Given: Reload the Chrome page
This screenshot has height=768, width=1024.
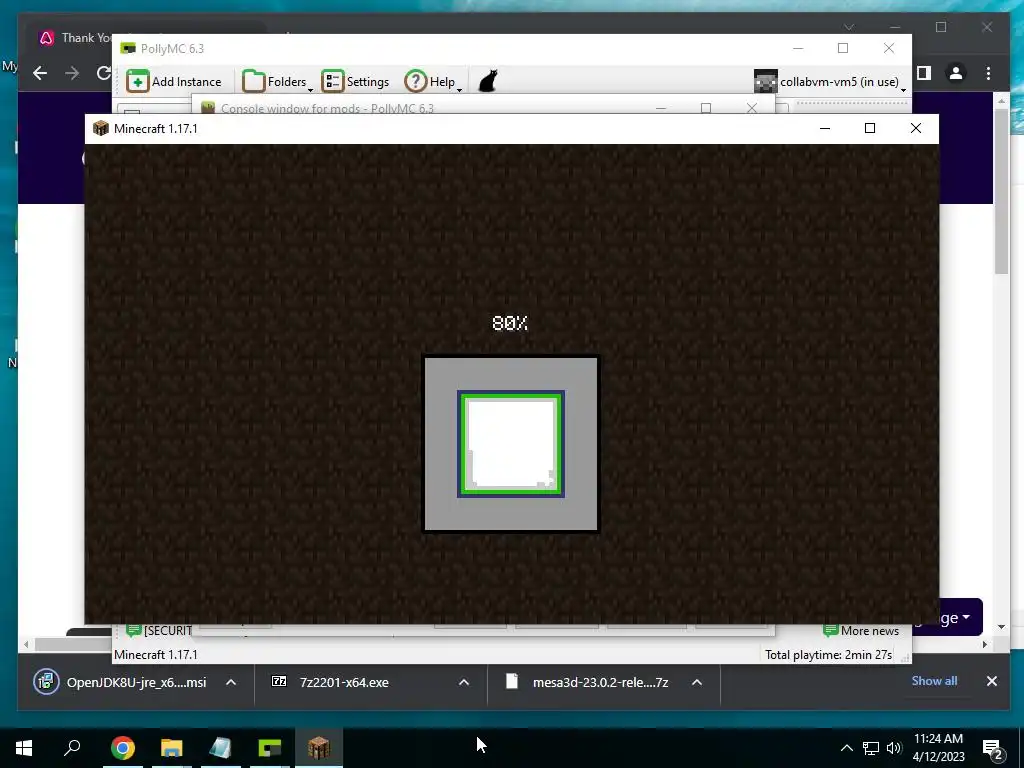Looking at the screenshot, I should pos(103,73).
